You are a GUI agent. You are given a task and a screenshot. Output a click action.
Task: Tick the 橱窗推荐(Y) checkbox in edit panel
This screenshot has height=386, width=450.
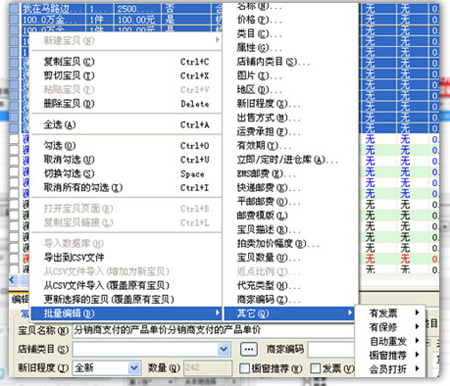(245, 368)
